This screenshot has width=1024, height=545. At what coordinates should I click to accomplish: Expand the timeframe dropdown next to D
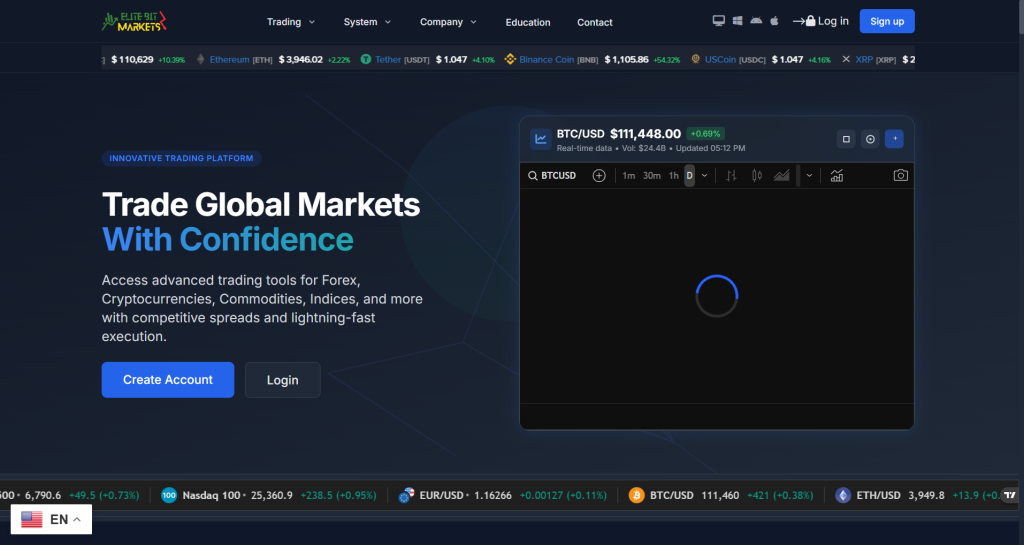point(705,176)
